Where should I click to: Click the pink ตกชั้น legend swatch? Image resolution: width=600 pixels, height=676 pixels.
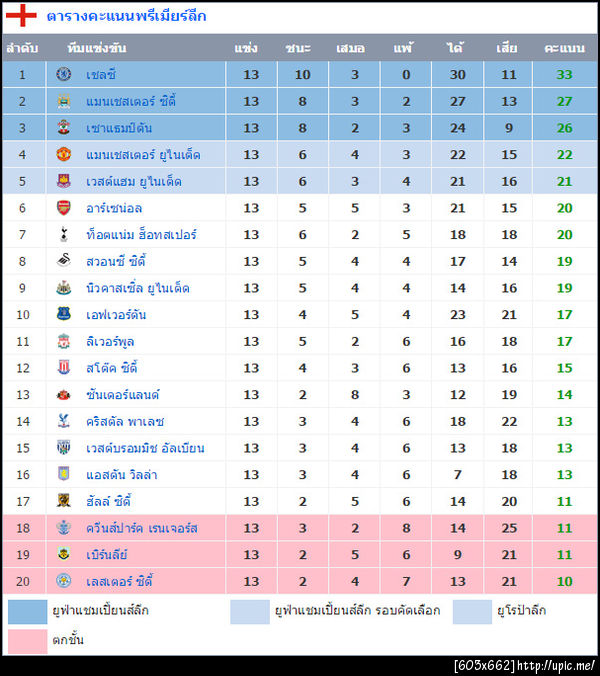tap(27, 641)
